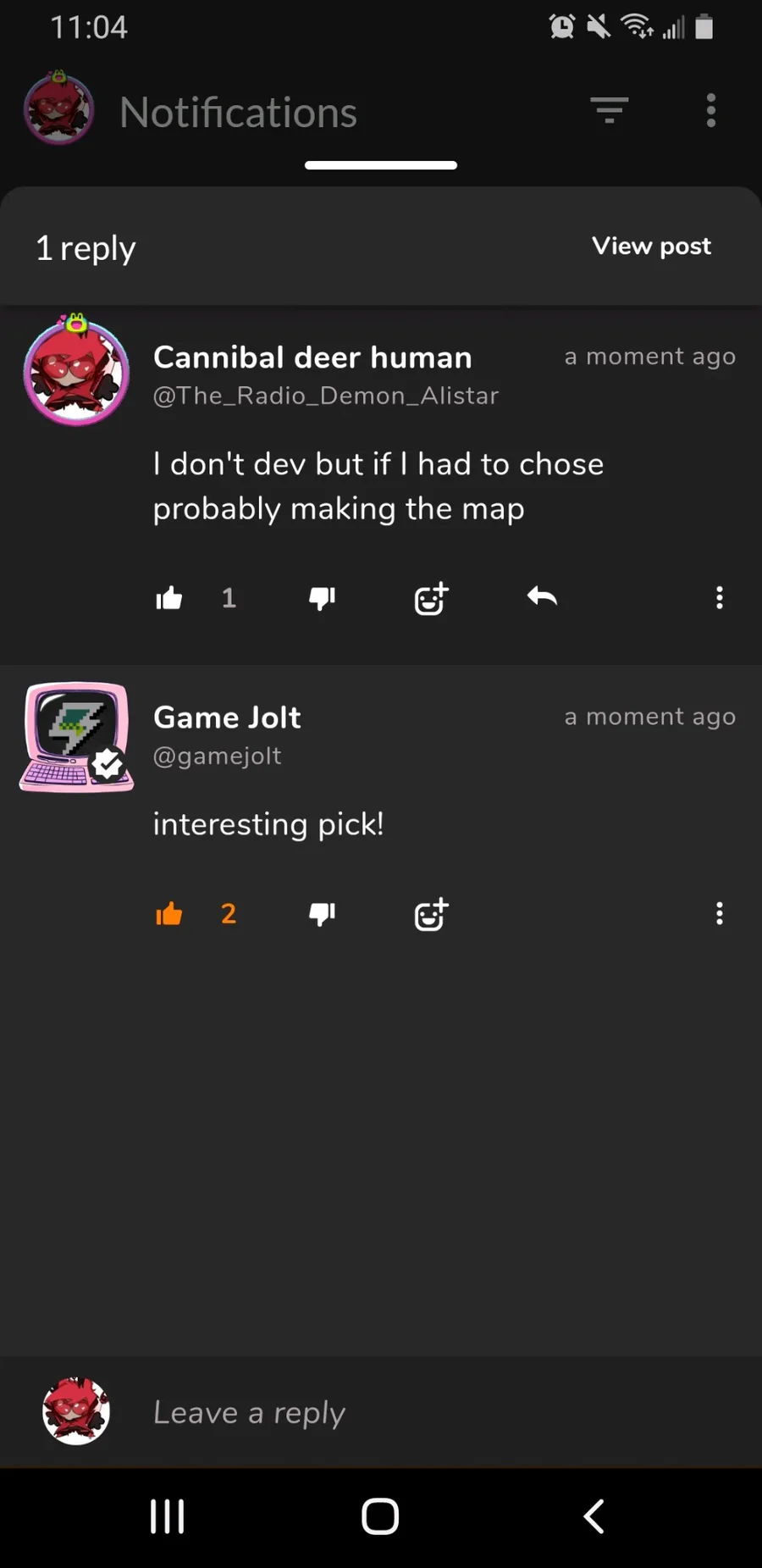The width and height of the screenshot is (762, 1568).
Task: Reply to Cannibal deer human comment arrow
Action: click(542, 597)
